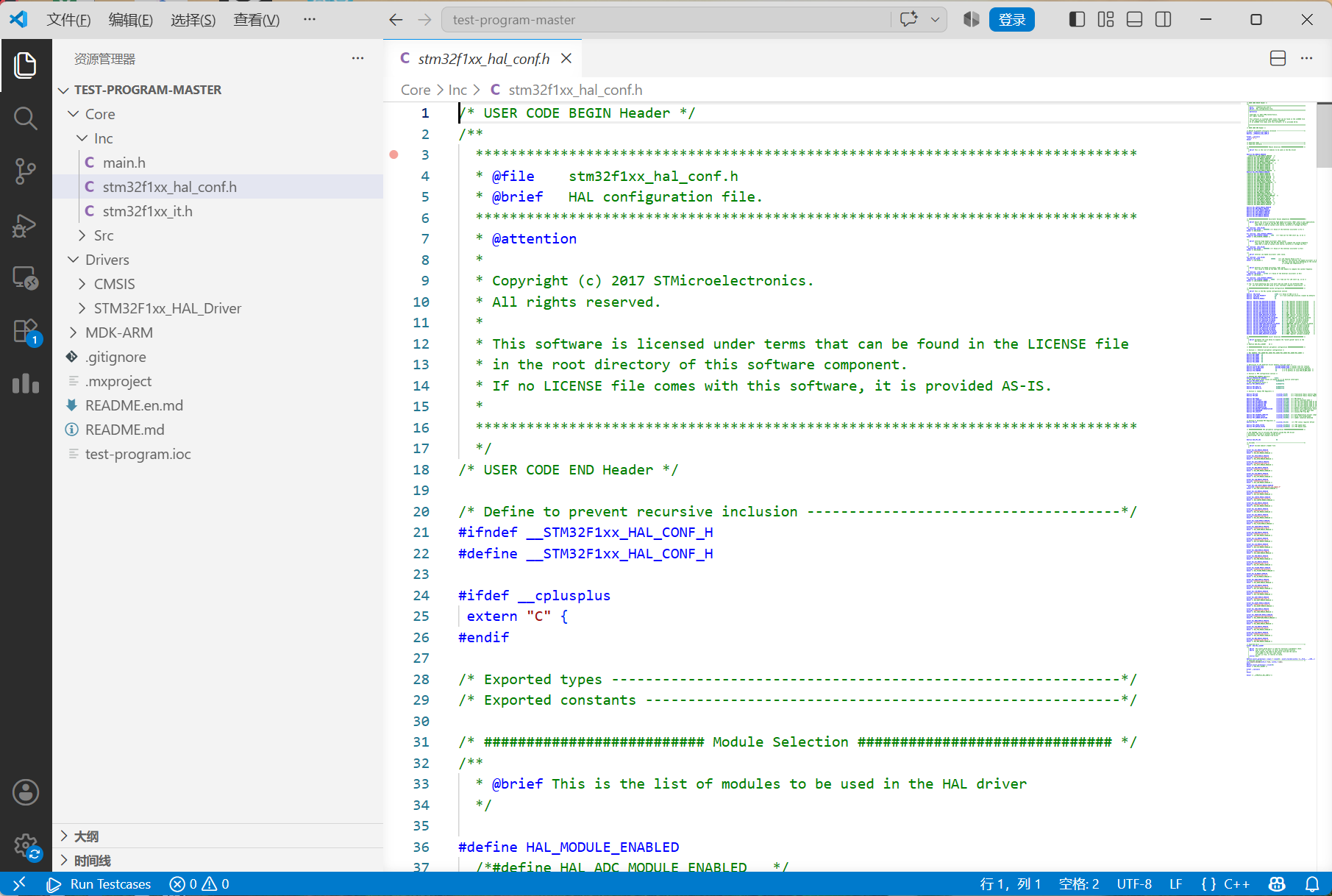Open the chat icon in title bar
Image resolution: width=1332 pixels, height=896 pixels.
click(x=909, y=20)
